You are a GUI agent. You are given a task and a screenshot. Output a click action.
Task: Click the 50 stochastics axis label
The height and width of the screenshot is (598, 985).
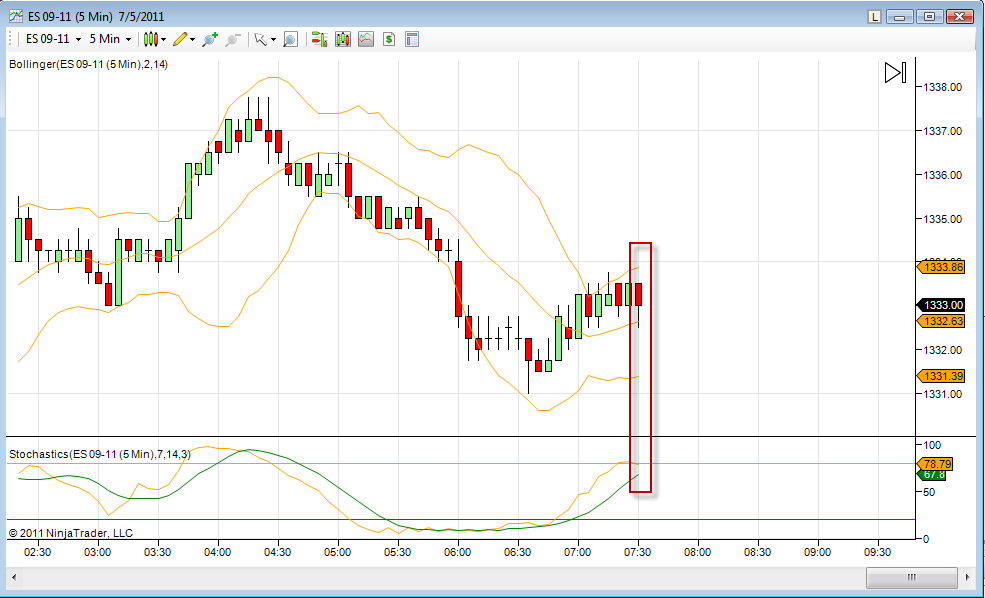(930, 492)
